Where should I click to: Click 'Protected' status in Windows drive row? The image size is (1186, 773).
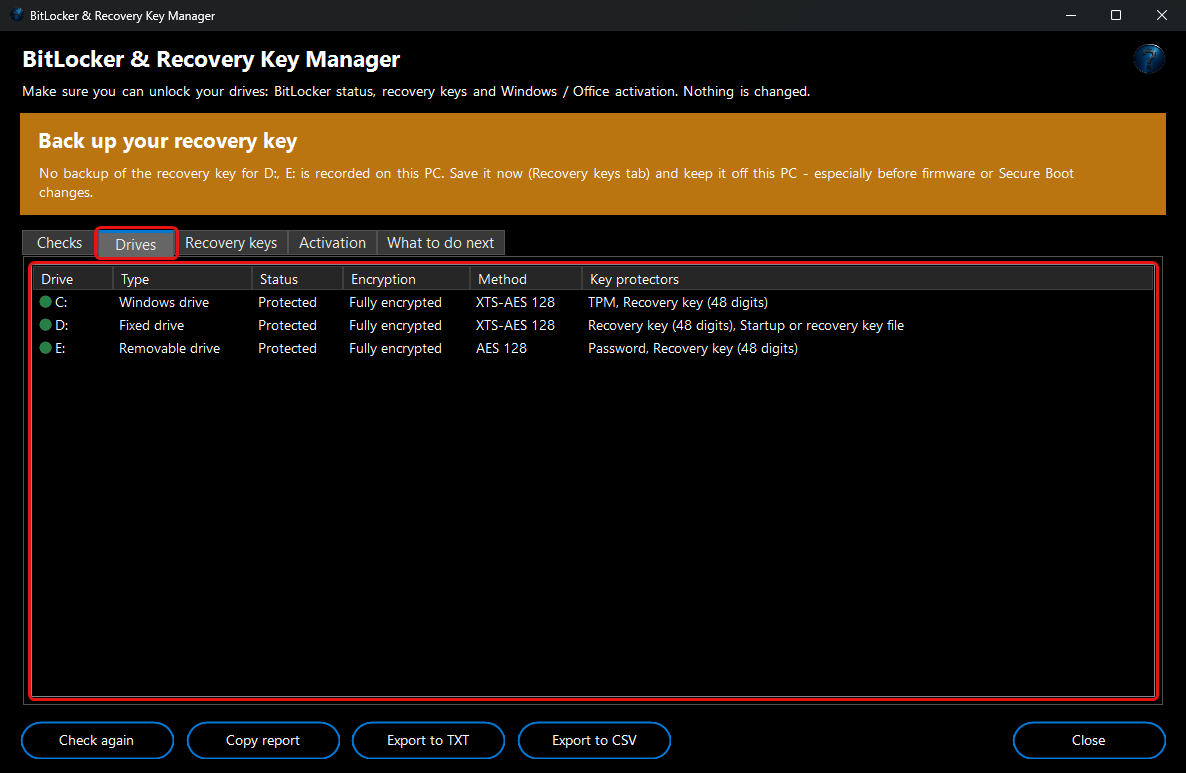[287, 302]
